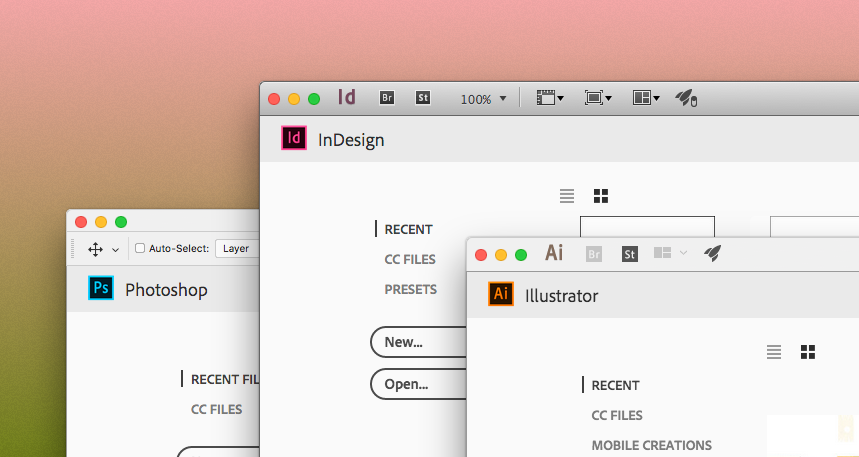
Task: Open the InDesign zoom level dropdown showing 100%
Action: [483, 99]
